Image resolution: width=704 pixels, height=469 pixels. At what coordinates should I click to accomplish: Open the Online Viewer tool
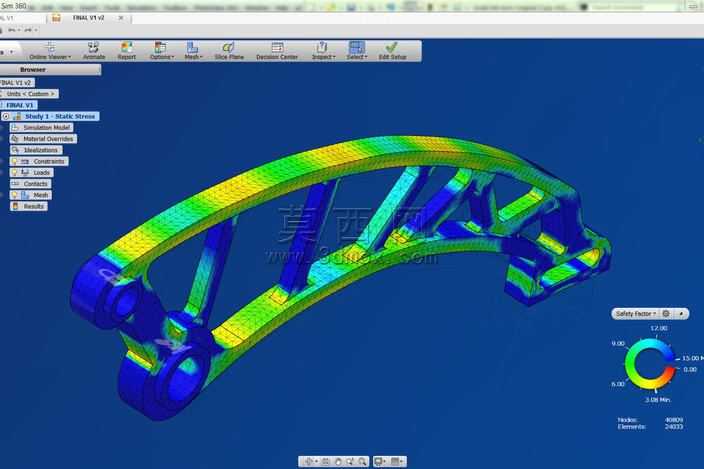(x=50, y=51)
